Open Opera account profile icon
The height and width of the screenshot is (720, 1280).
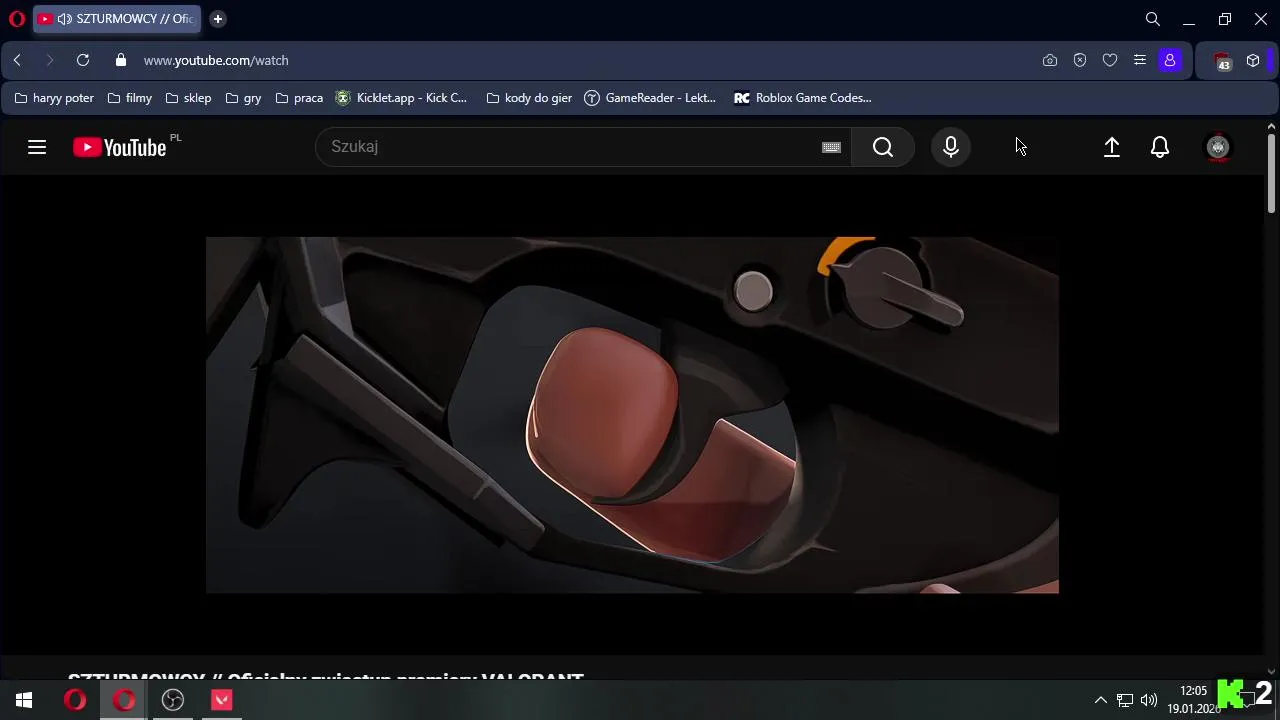tap(1170, 60)
